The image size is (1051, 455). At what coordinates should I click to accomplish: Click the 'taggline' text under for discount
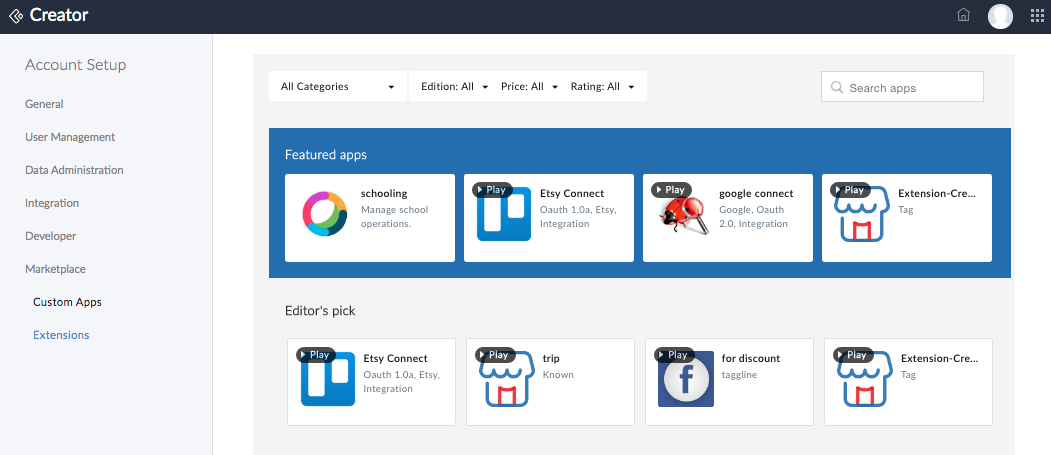pyautogui.click(x=739, y=375)
